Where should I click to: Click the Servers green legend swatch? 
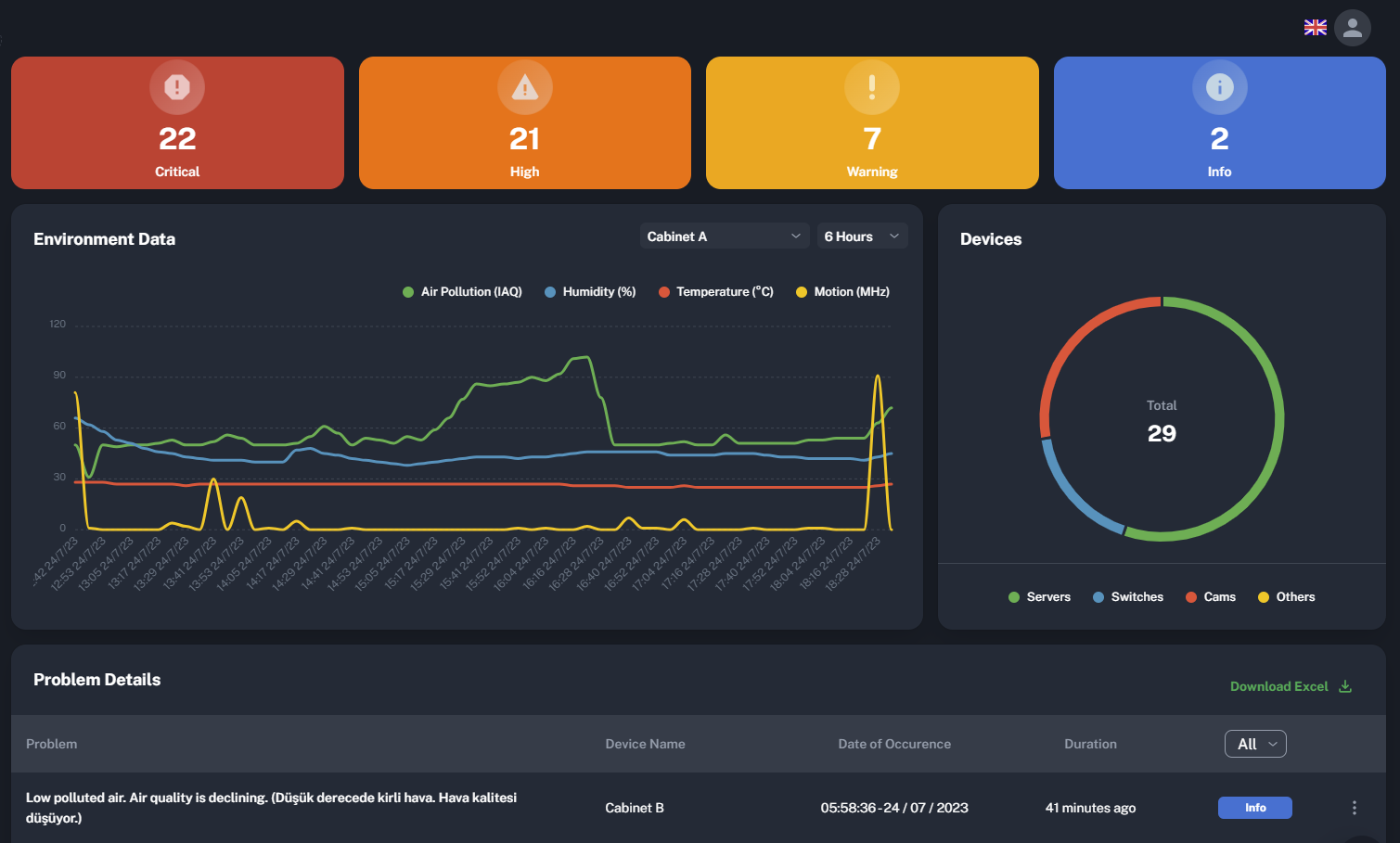[1014, 597]
